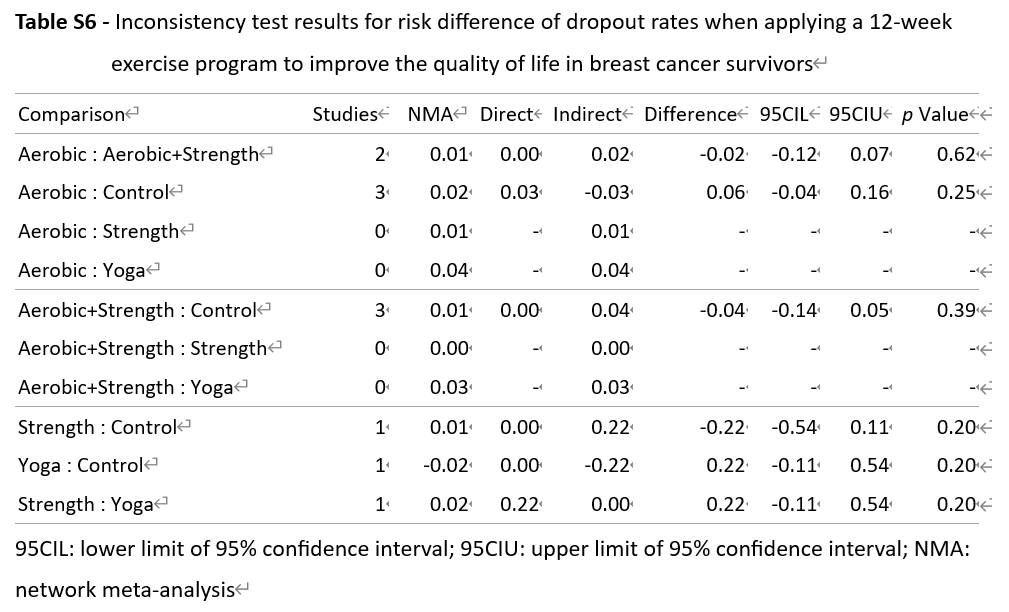The height and width of the screenshot is (612, 1009).
Task: Click the '95CIL: lower limit' footnote text
Action: [100, 549]
